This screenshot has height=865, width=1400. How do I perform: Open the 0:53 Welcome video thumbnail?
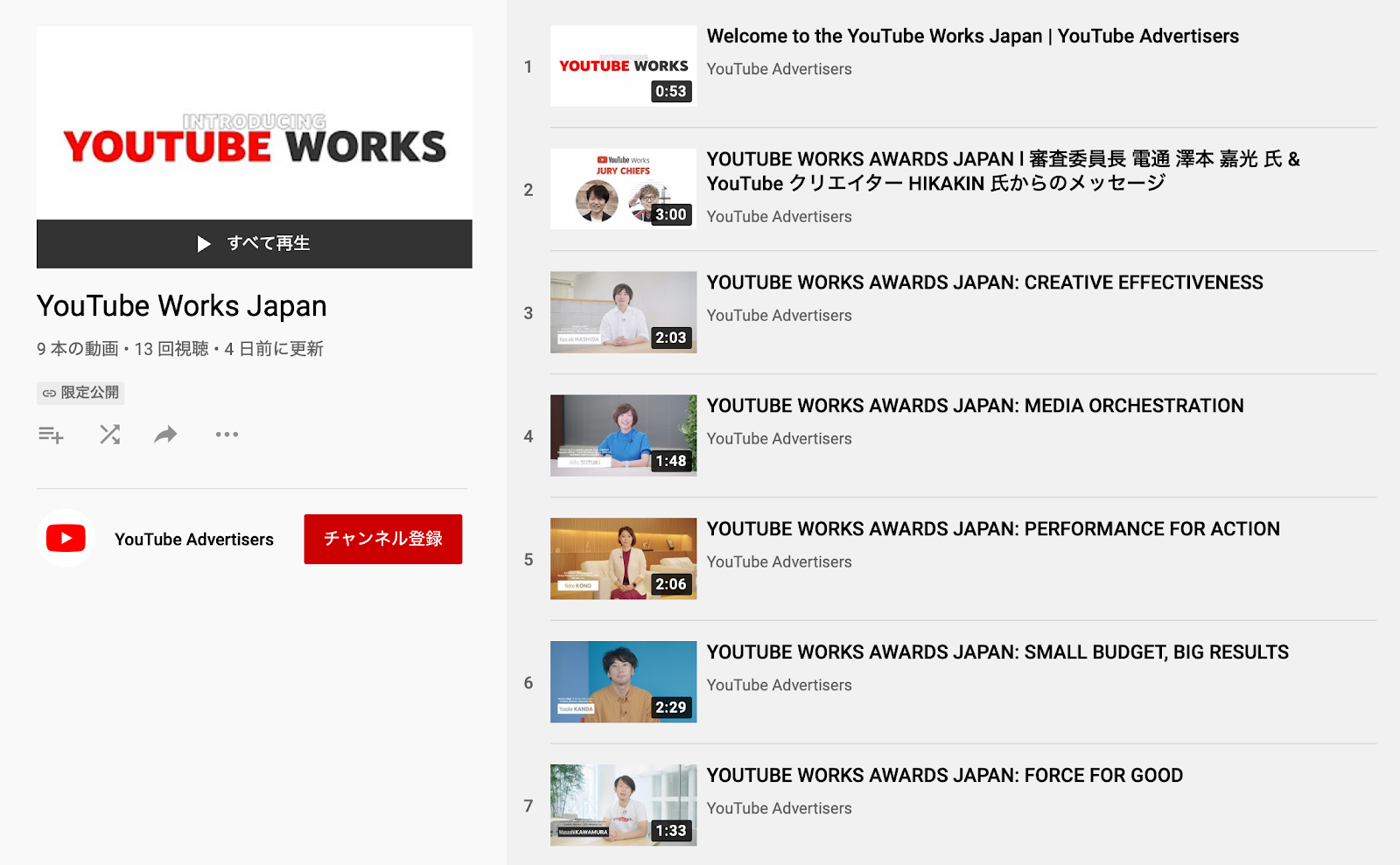623,66
